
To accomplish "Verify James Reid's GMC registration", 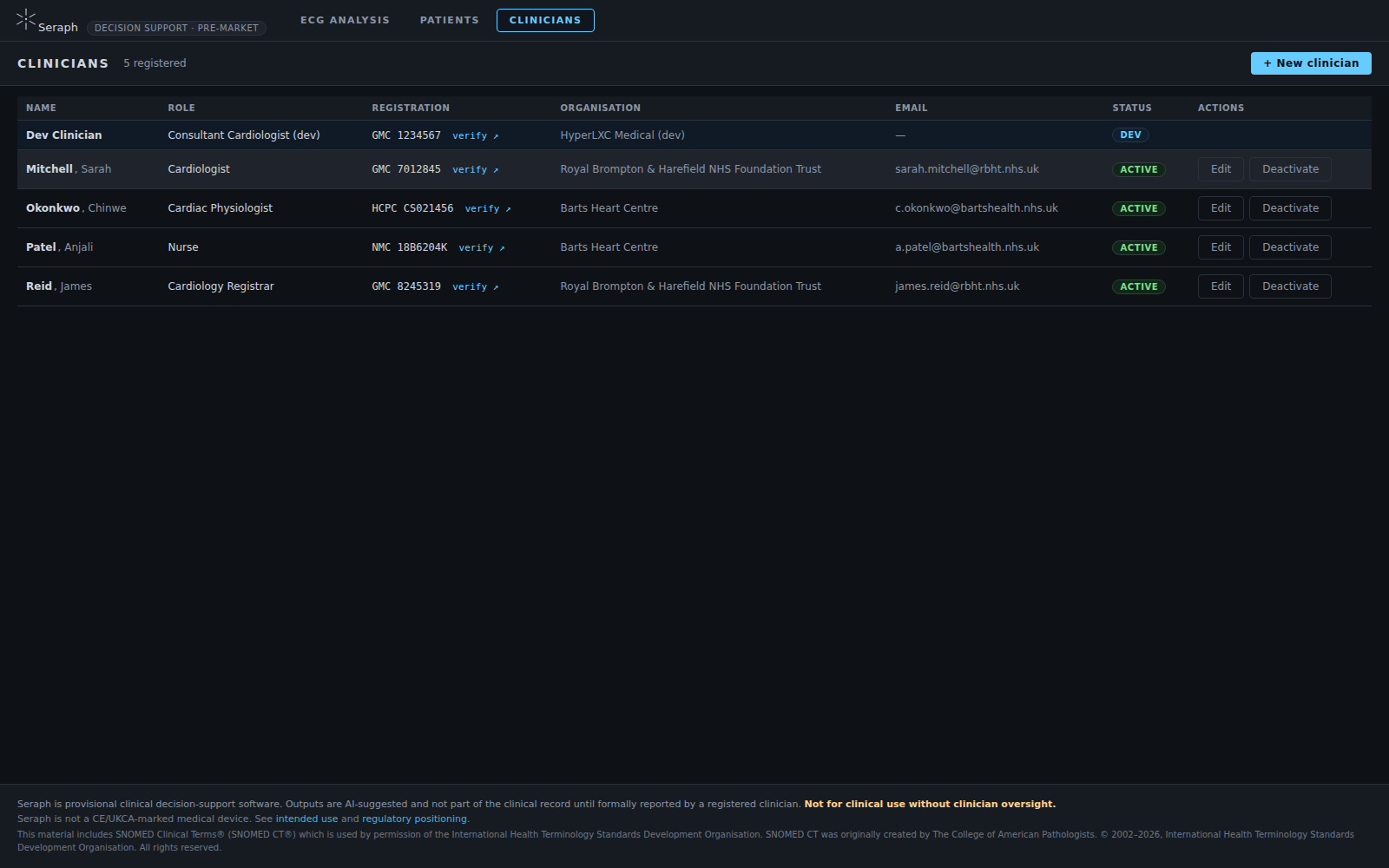I will (x=475, y=286).
